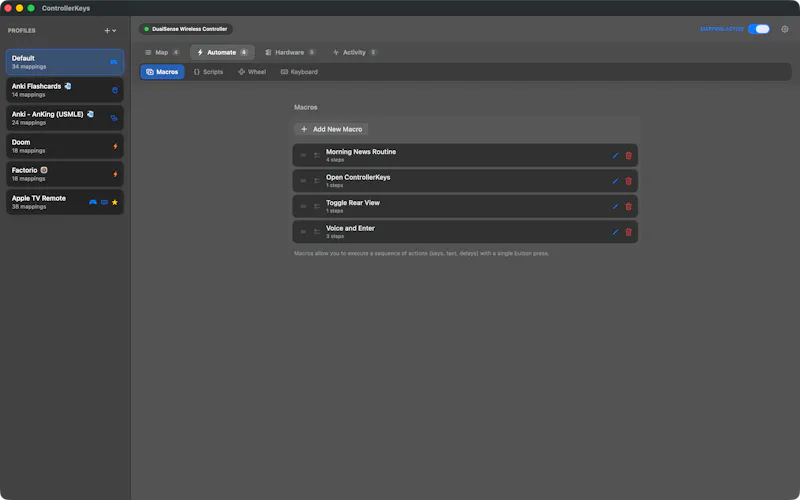The image size is (800, 500).
Task: Edit the Toggle Rear View macro
Action: click(615, 207)
